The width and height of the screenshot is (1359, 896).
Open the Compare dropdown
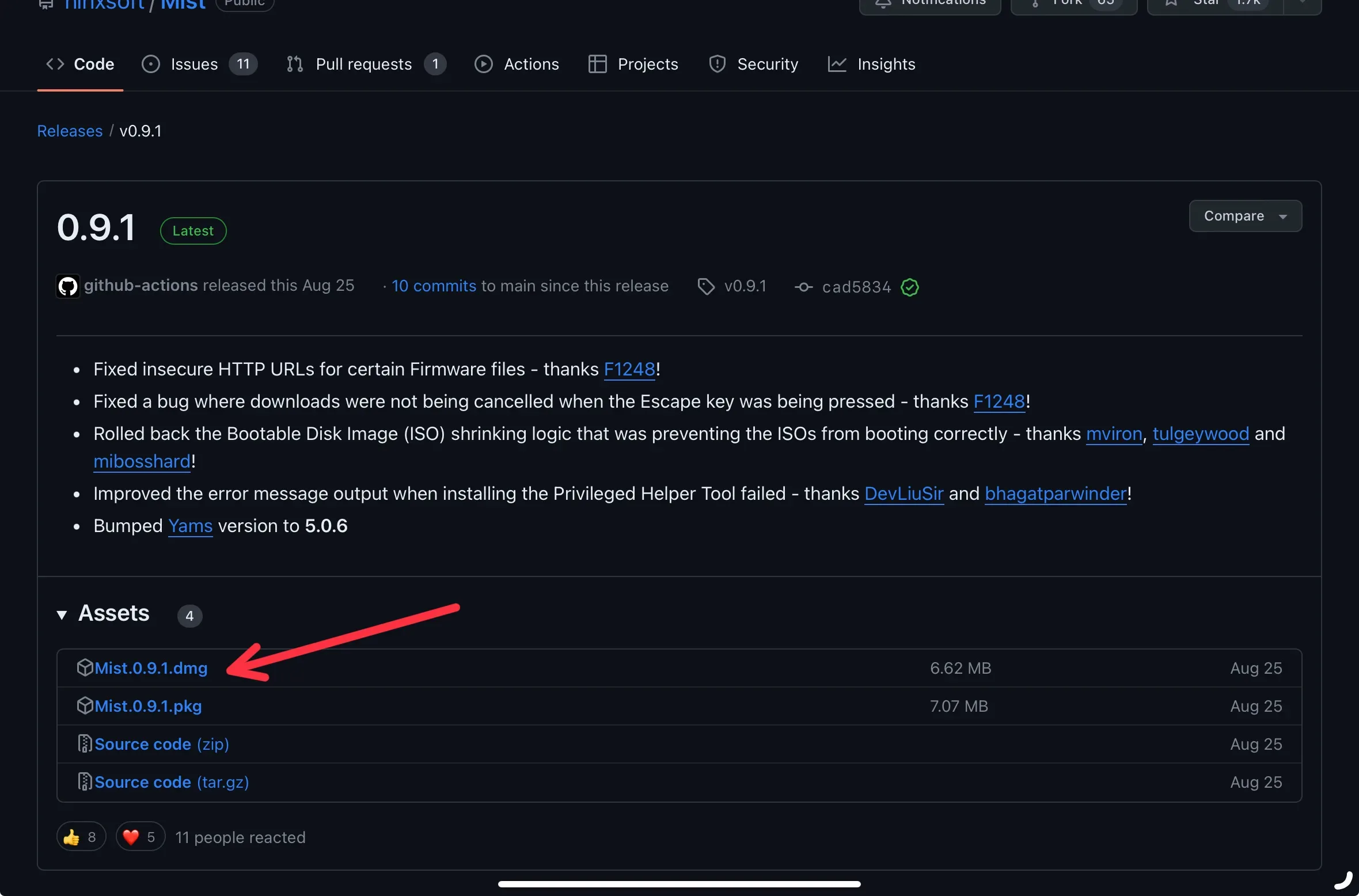1246,216
